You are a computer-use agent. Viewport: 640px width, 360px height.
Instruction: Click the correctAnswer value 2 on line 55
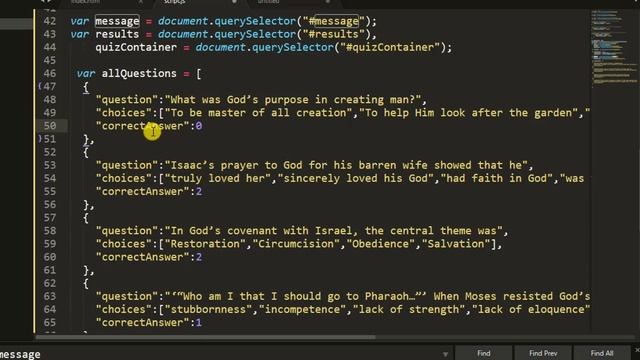click(x=199, y=191)
